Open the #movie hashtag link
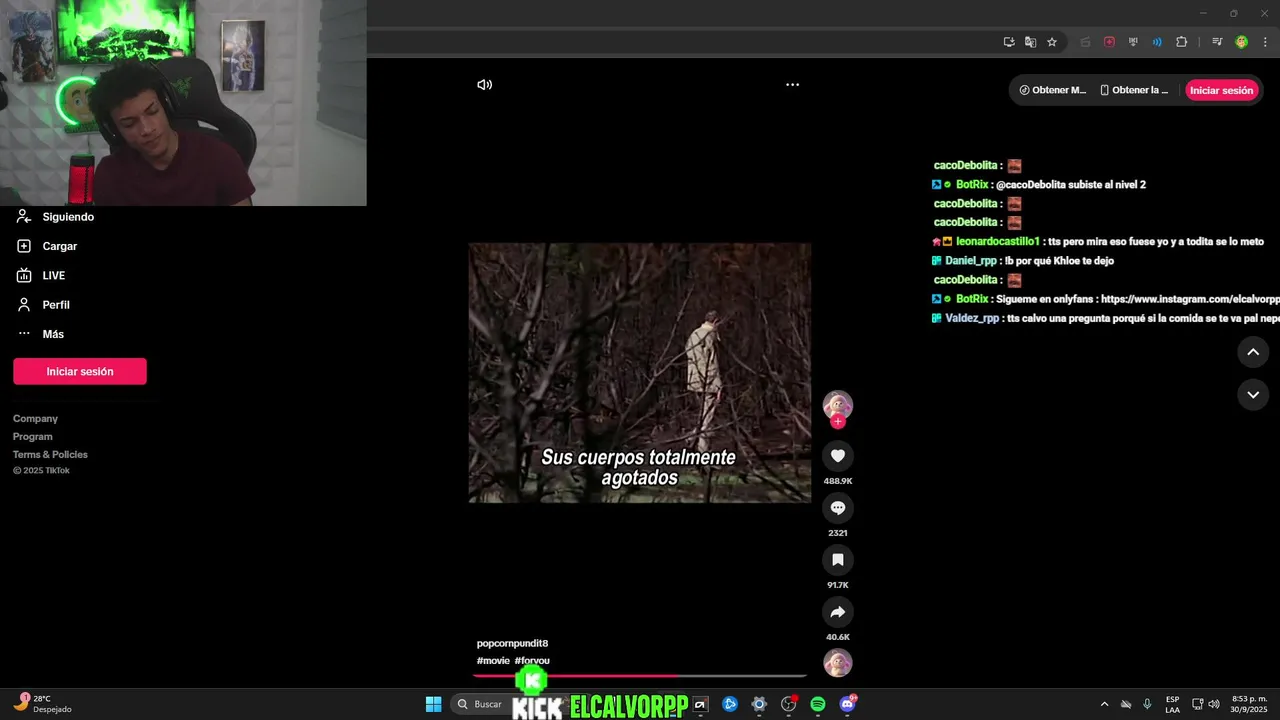 pos(493,661)
